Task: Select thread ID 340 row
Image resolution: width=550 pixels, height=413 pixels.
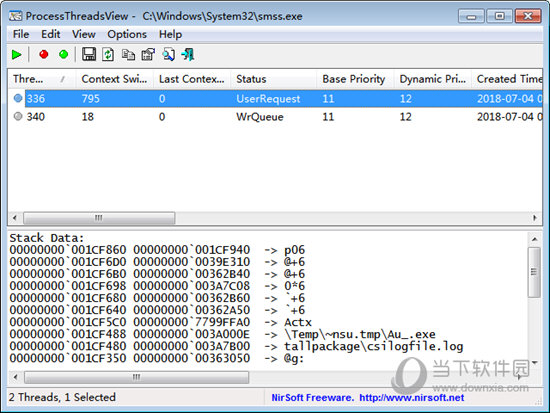Action: pyautogui.click(x=275, y=116)
